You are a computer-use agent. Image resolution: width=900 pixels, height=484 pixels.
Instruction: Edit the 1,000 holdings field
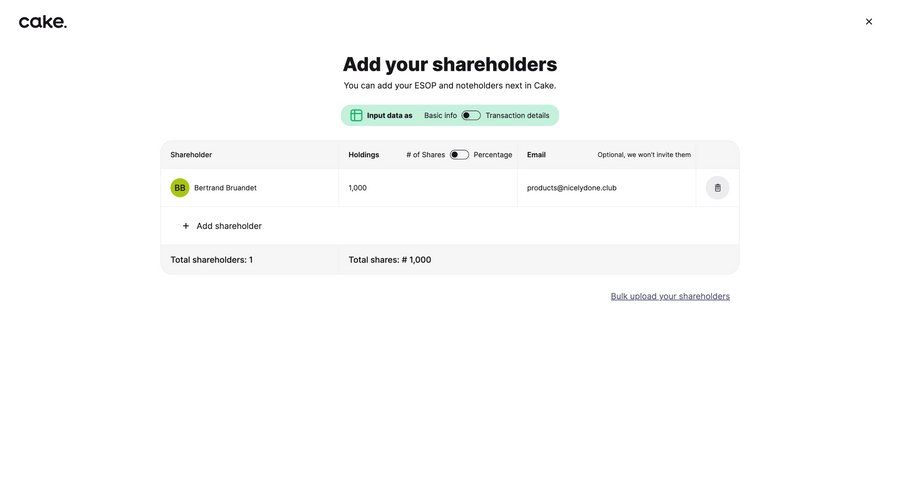358,188
